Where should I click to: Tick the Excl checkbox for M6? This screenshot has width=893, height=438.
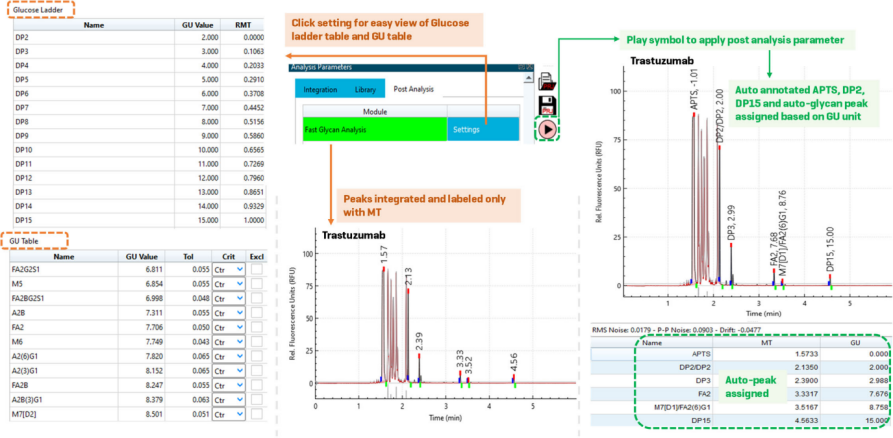(257, 341)
